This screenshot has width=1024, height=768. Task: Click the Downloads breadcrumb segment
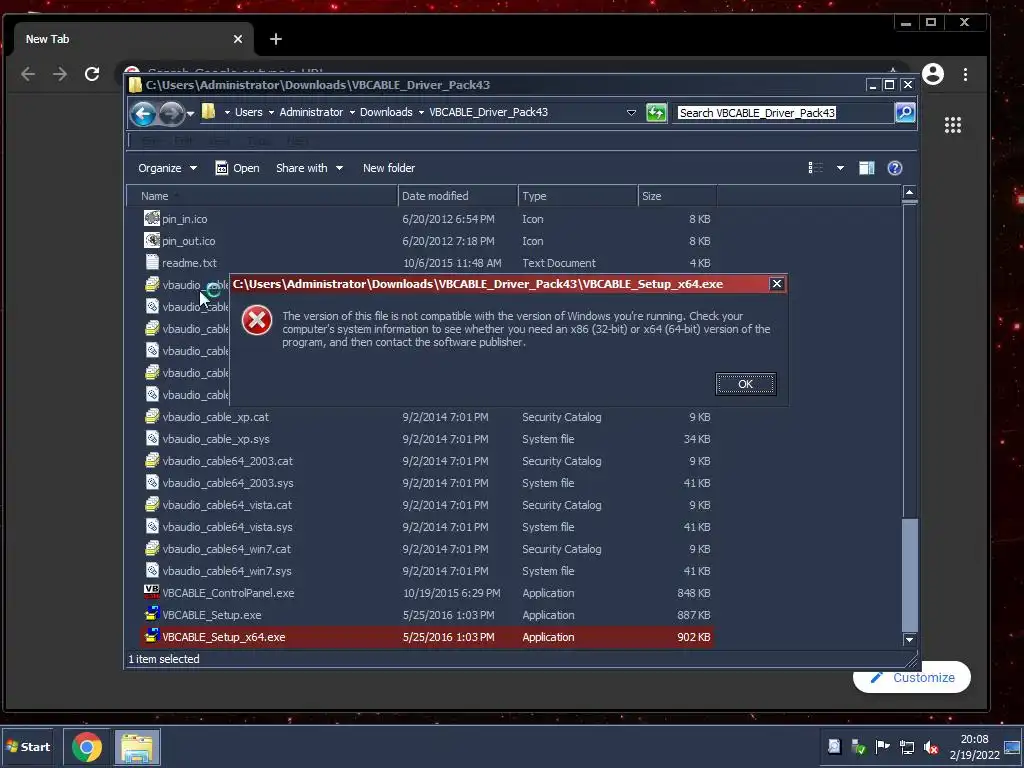pos(386,112)
